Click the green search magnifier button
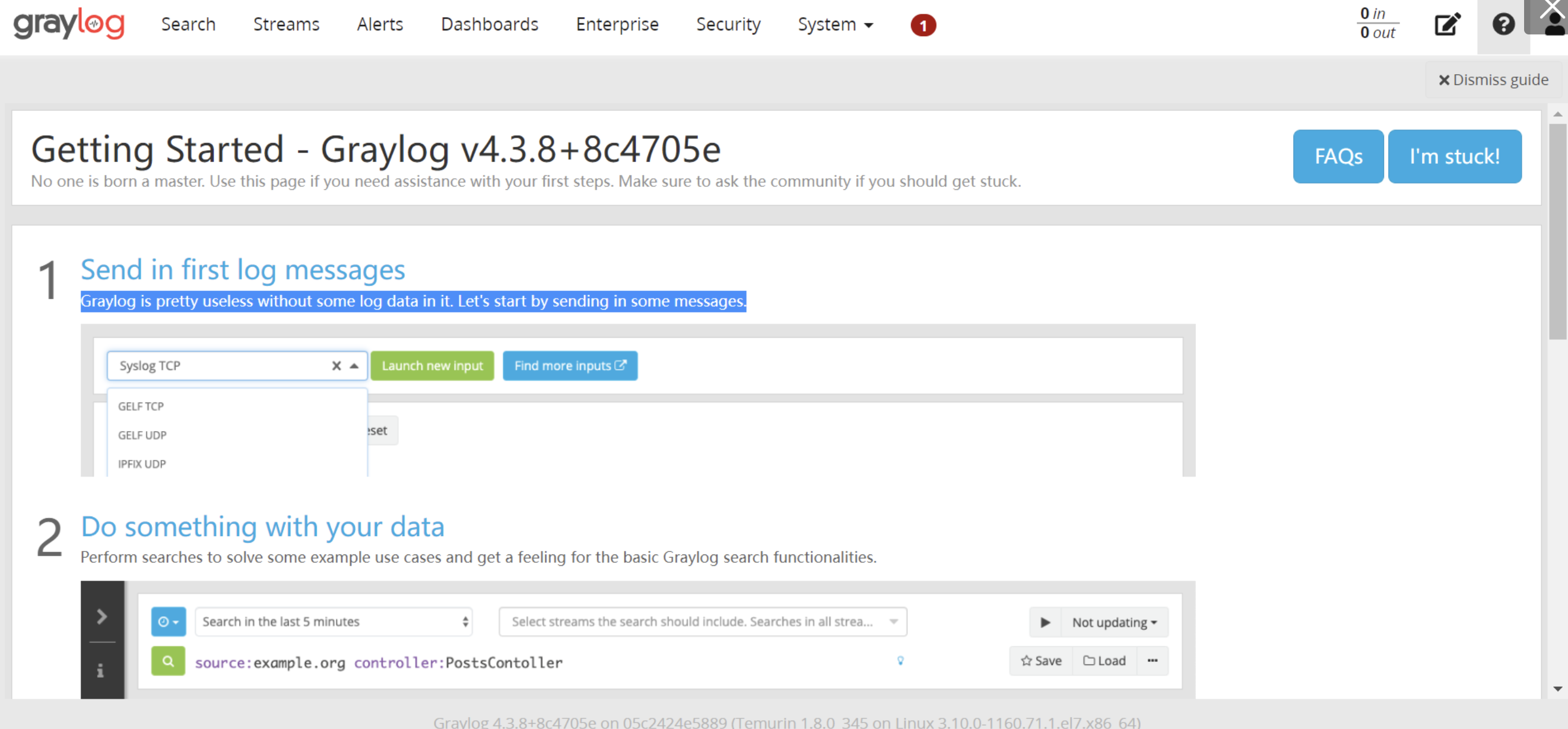This screenshot has width=1568, height=729. point(168,661)
